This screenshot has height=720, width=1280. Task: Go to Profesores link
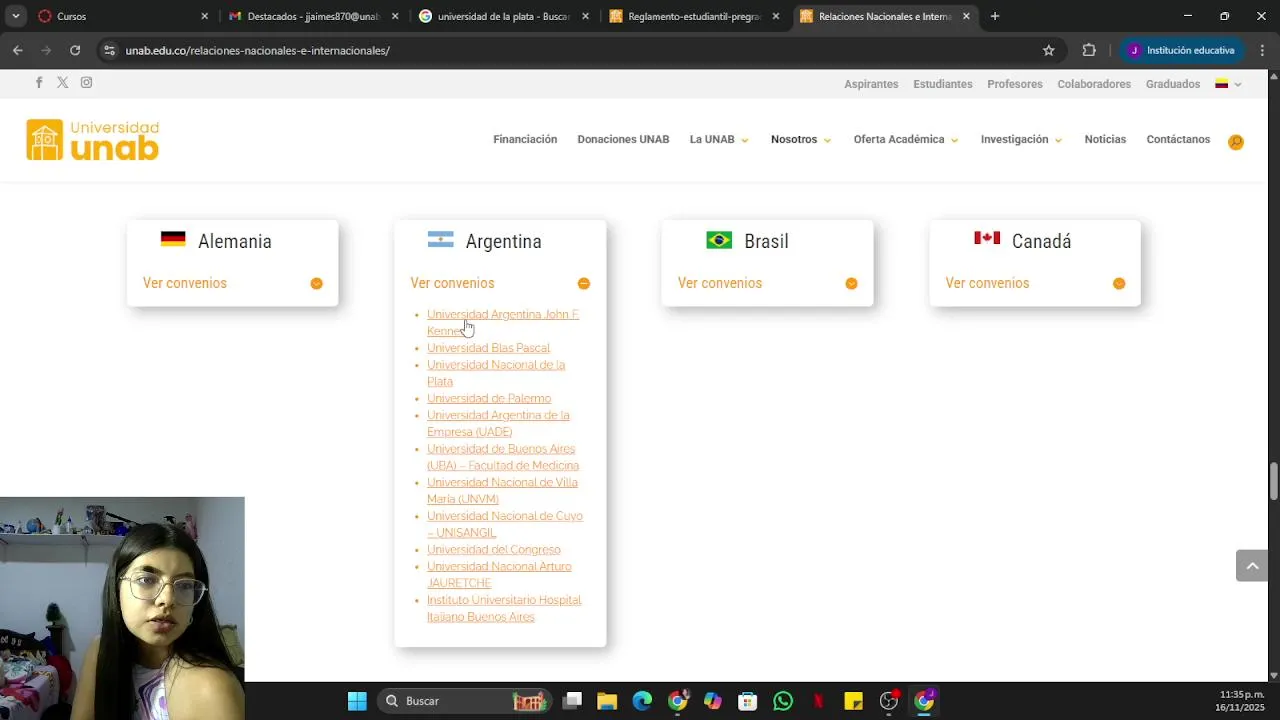pyautogui.click(x=1015, y=84)
